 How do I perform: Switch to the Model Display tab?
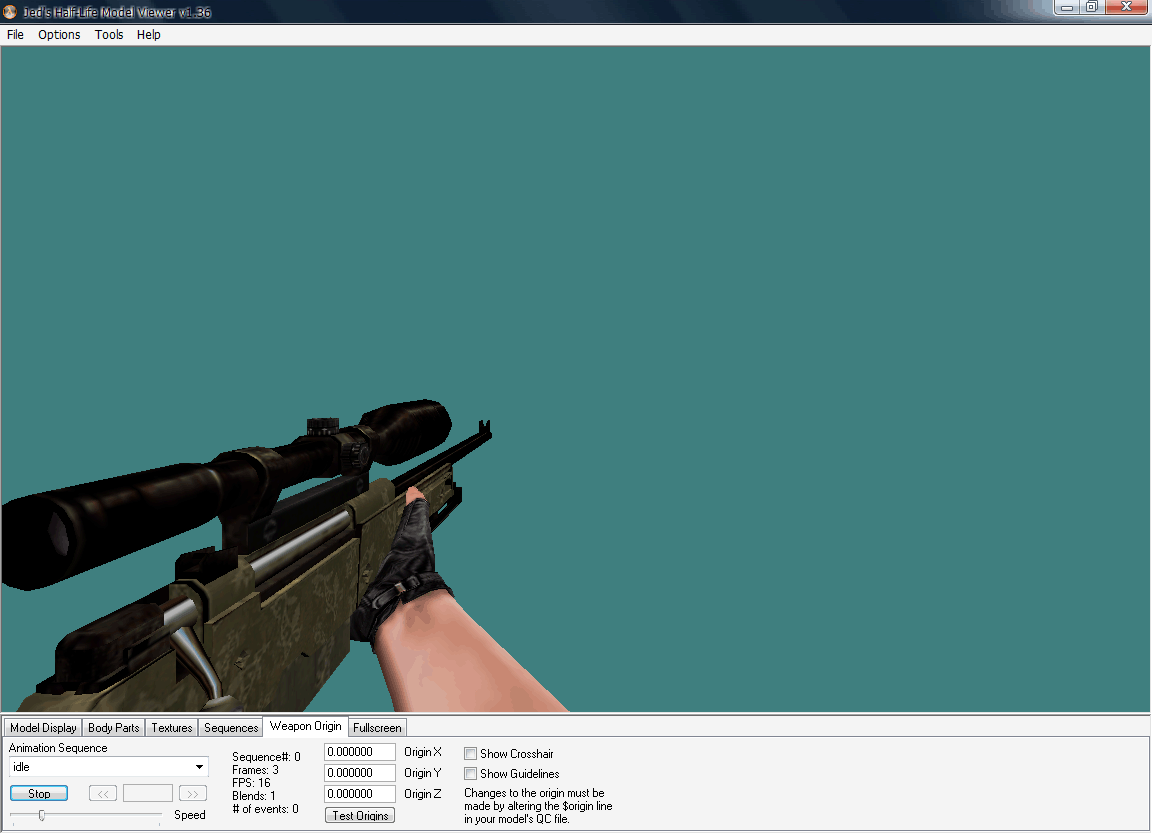[43, 727]
